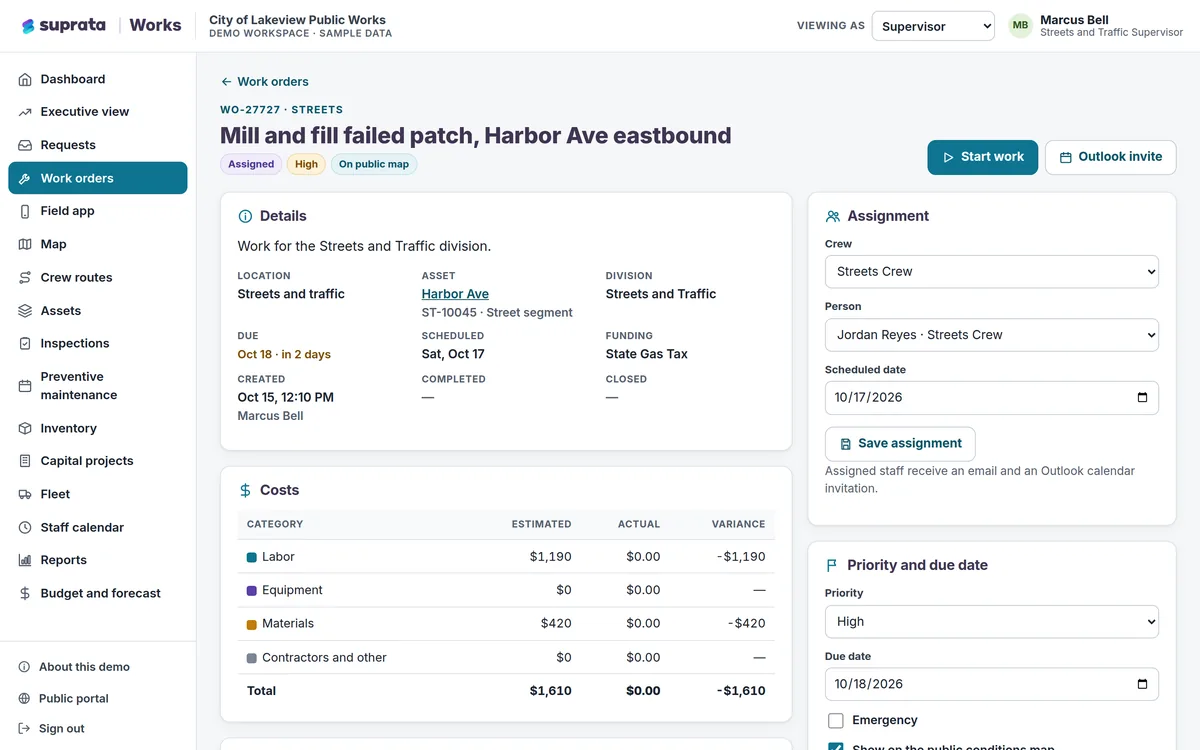The width and height of the screenshot is (1200, 750).
Task: Click the Start work button
Action: point(983,157)
